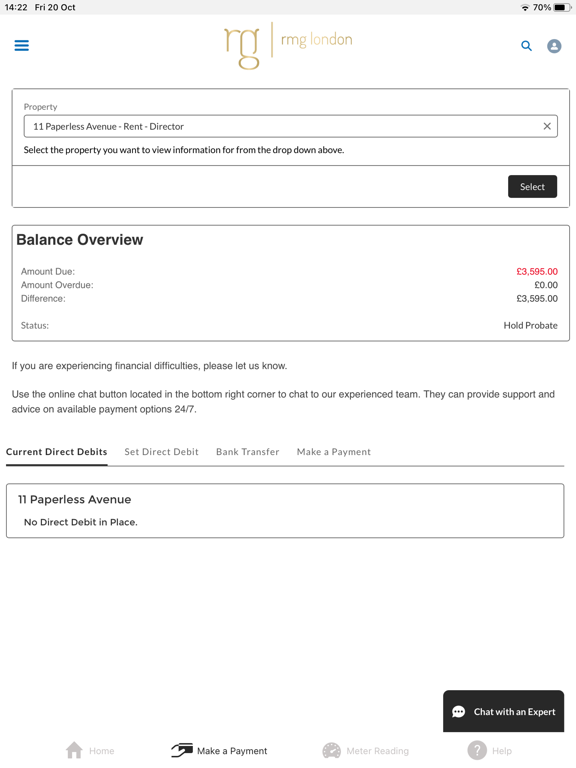The width and height of the screenshot is (576, 768).
Task: Open the Meter Reading gauge icon
Action: click(x=332, y=750)
